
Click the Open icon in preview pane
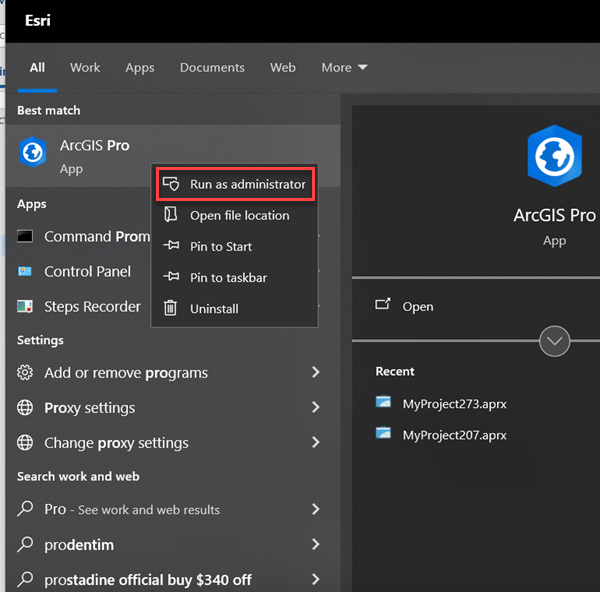383,304
